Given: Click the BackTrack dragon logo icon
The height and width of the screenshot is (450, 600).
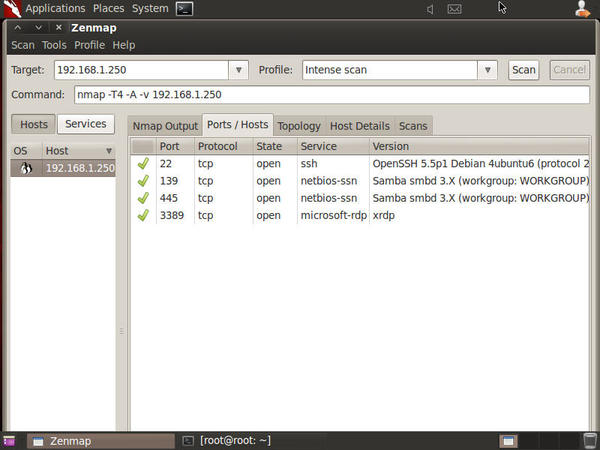Looking at the screenshot, I should pos(13,8).
